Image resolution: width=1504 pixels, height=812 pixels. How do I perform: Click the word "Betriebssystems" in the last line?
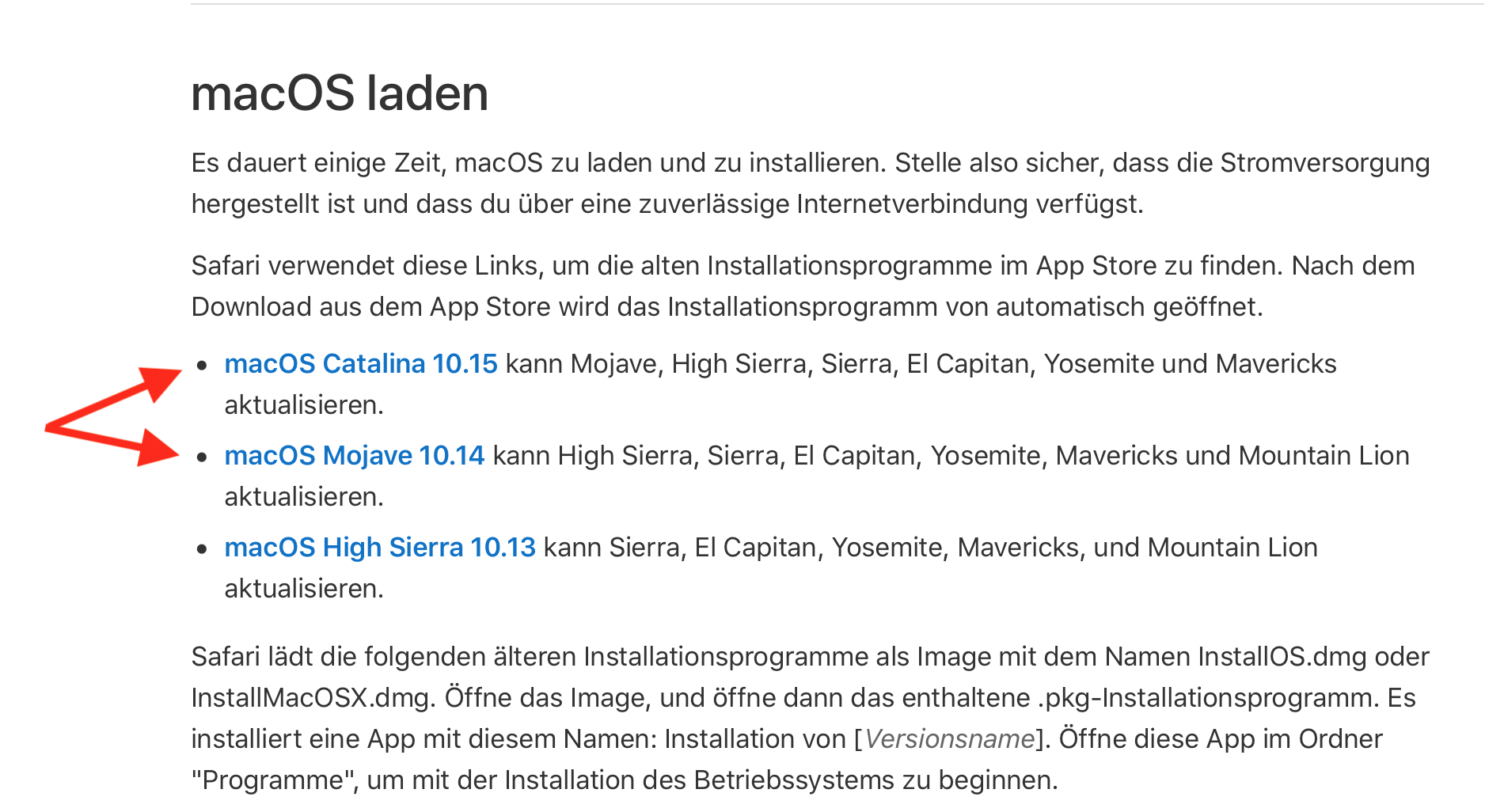tap(811, 780)
